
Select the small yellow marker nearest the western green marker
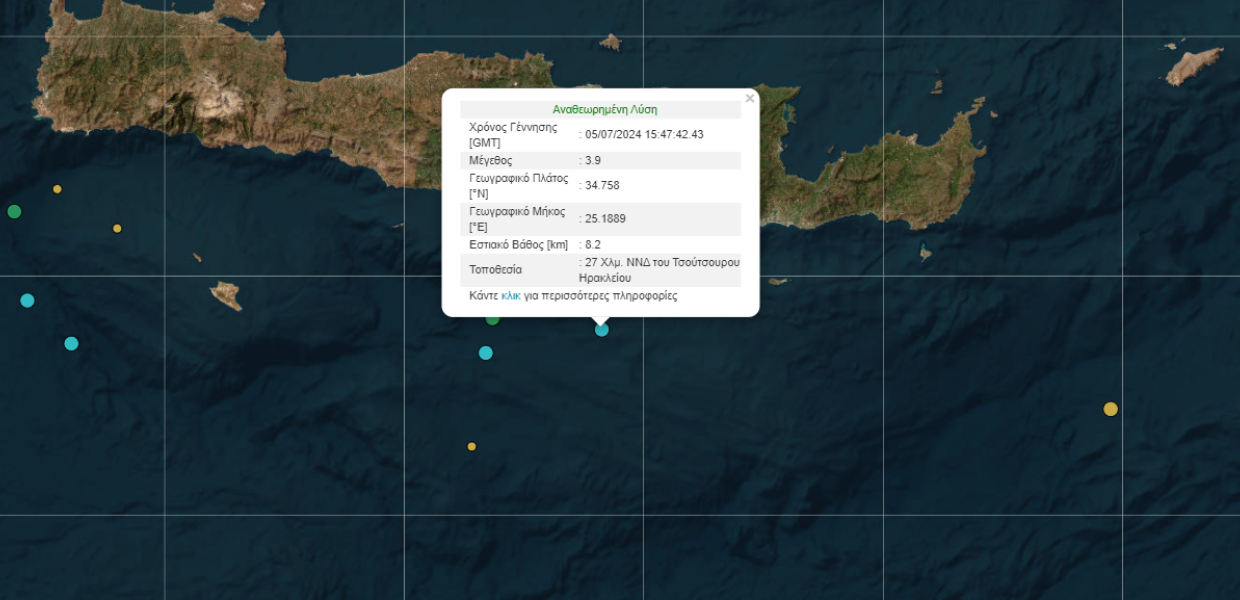[x=57, y=189]
